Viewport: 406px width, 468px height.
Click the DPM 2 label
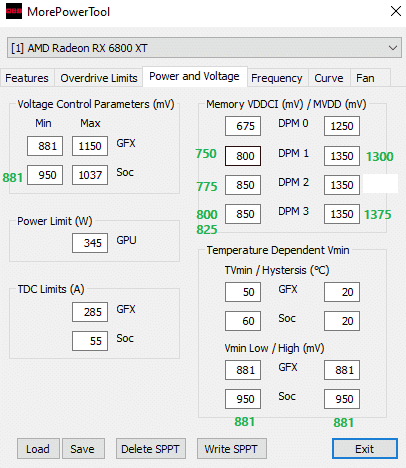293,182
